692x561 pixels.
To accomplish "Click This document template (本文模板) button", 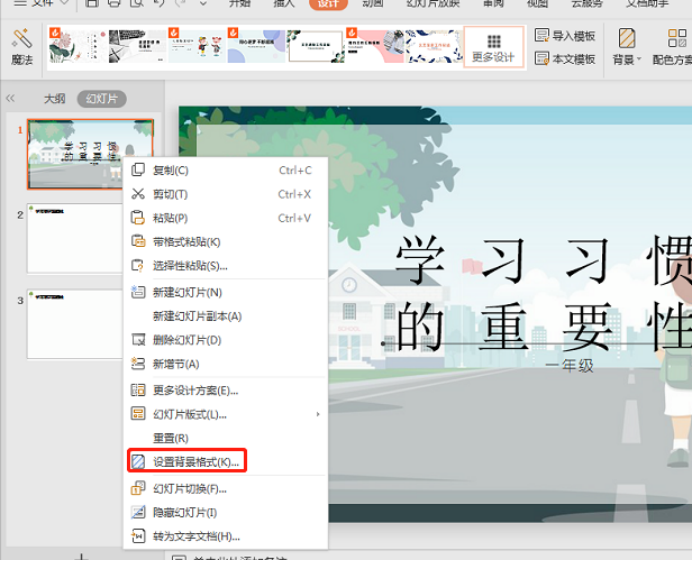I will click(x=565, y=58).
